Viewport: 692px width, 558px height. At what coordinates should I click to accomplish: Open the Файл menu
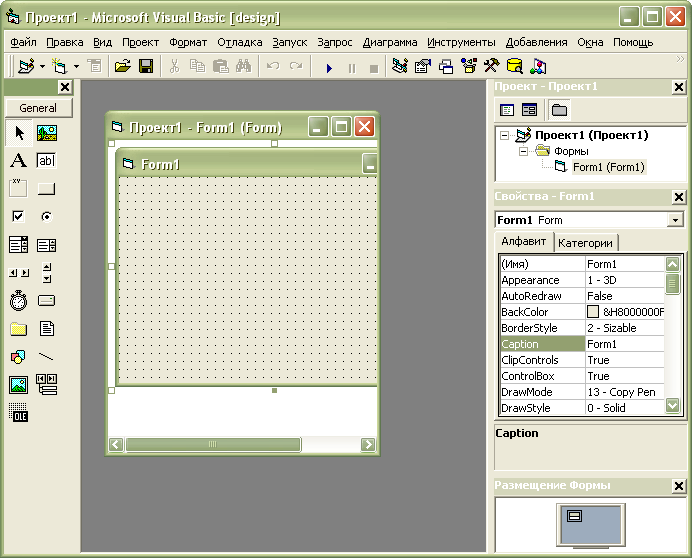(x=23, y=42)
